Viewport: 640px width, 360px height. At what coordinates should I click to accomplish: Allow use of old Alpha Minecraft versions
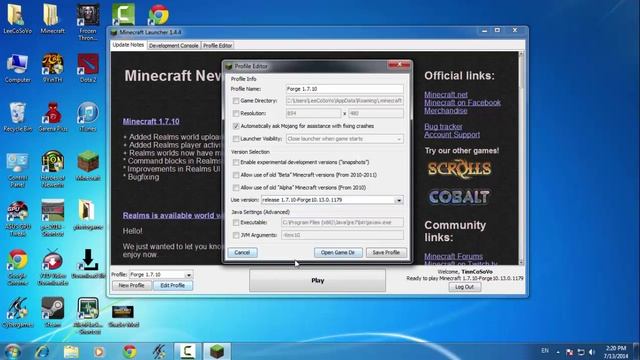pyautogui.click(x=236, y=187)
